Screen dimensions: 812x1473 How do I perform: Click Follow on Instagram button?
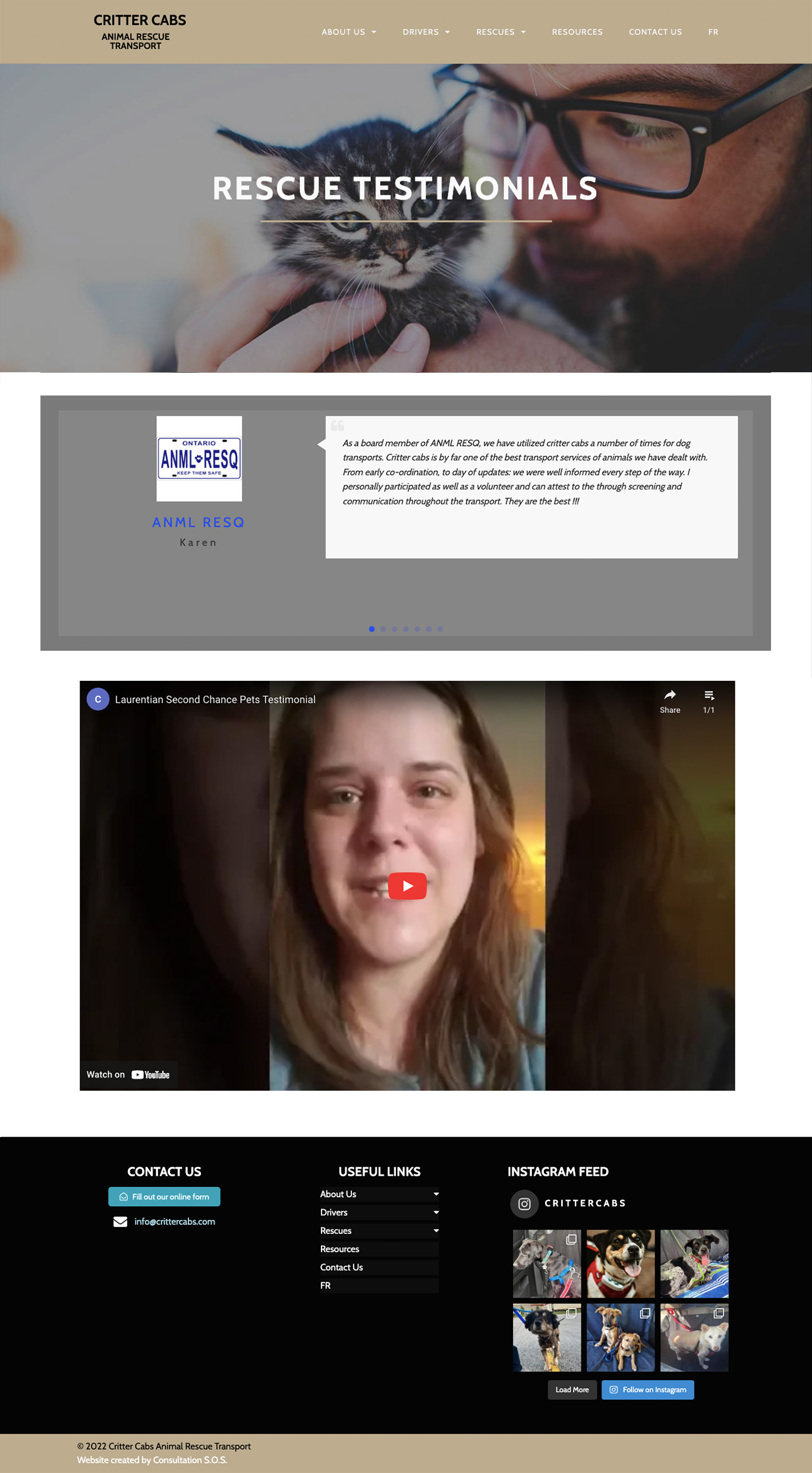[x=648, y=1390]
